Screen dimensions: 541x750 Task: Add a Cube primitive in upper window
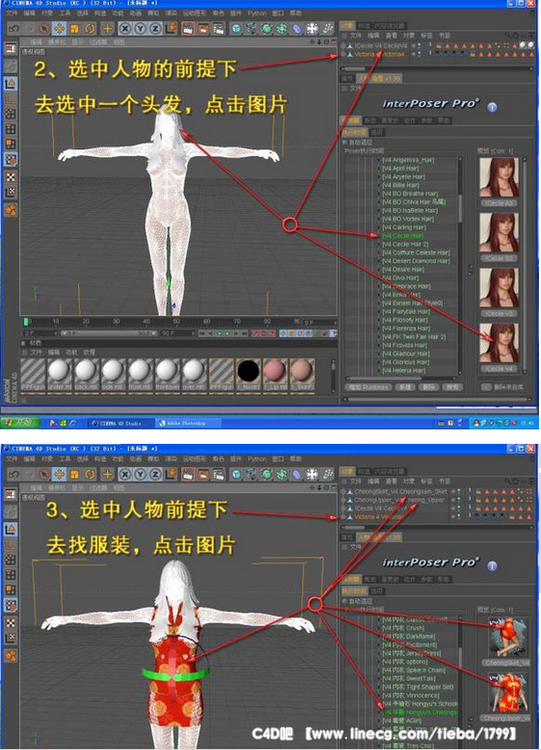236,29
